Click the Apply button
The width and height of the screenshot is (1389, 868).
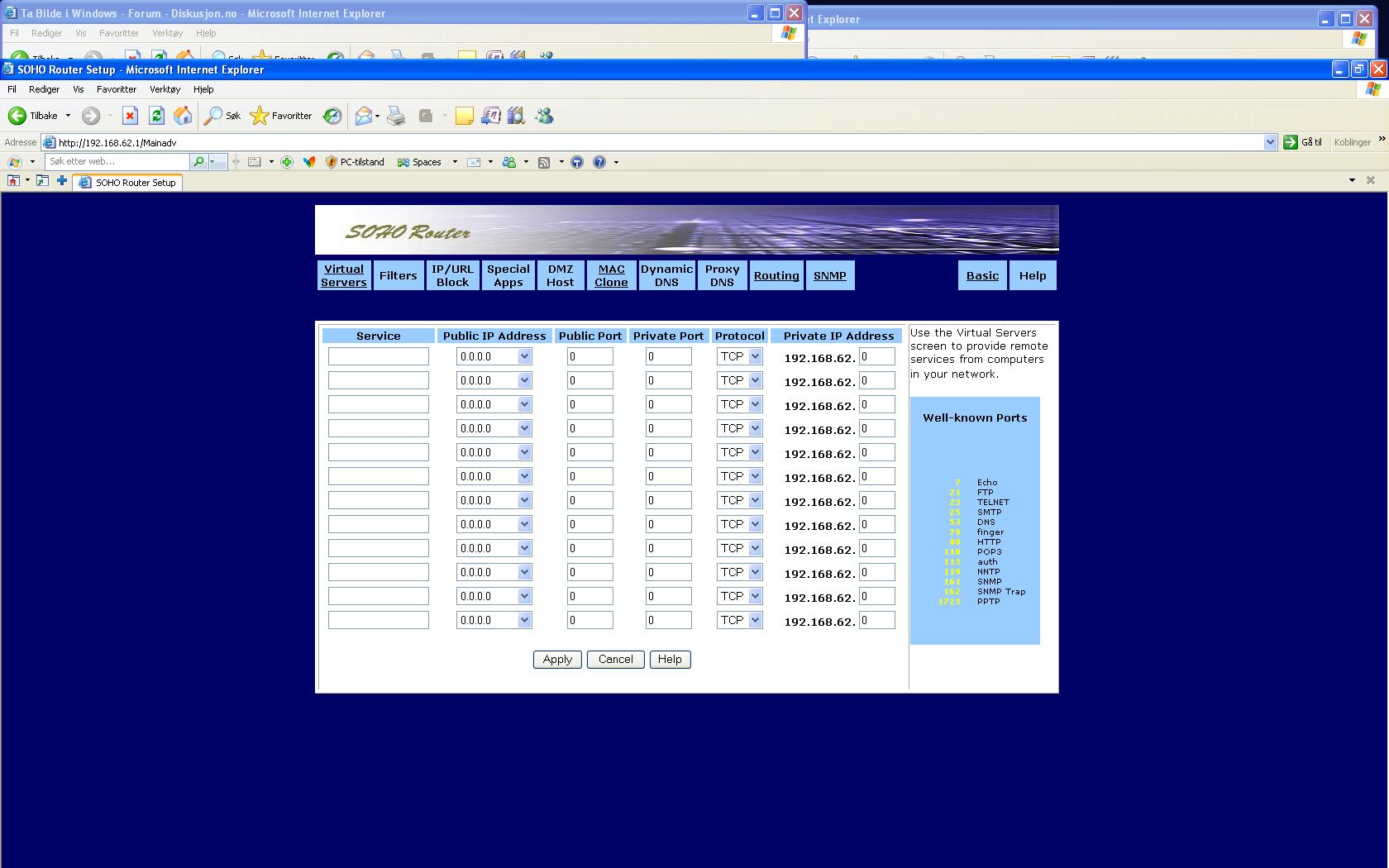[x=557, y=659]
